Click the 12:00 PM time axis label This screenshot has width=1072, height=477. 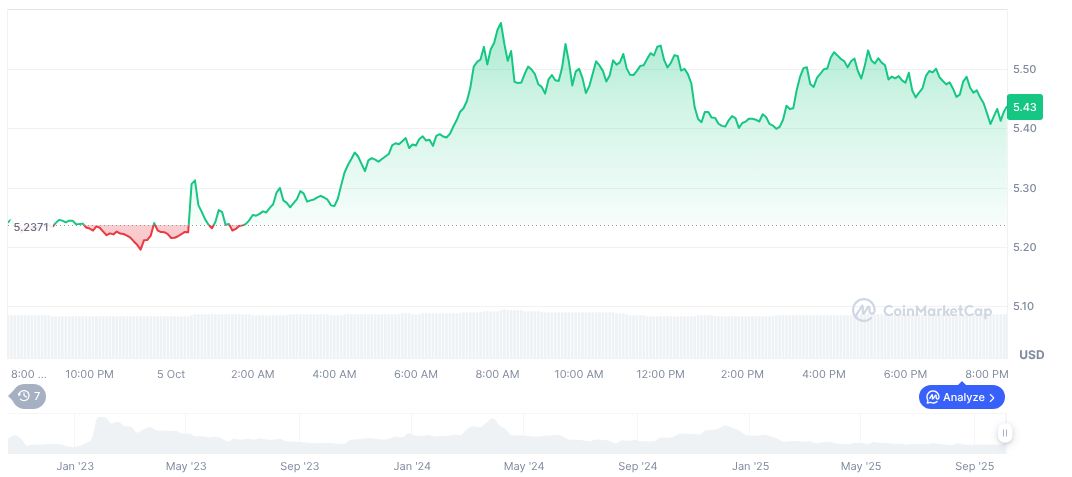pos(660,374)
